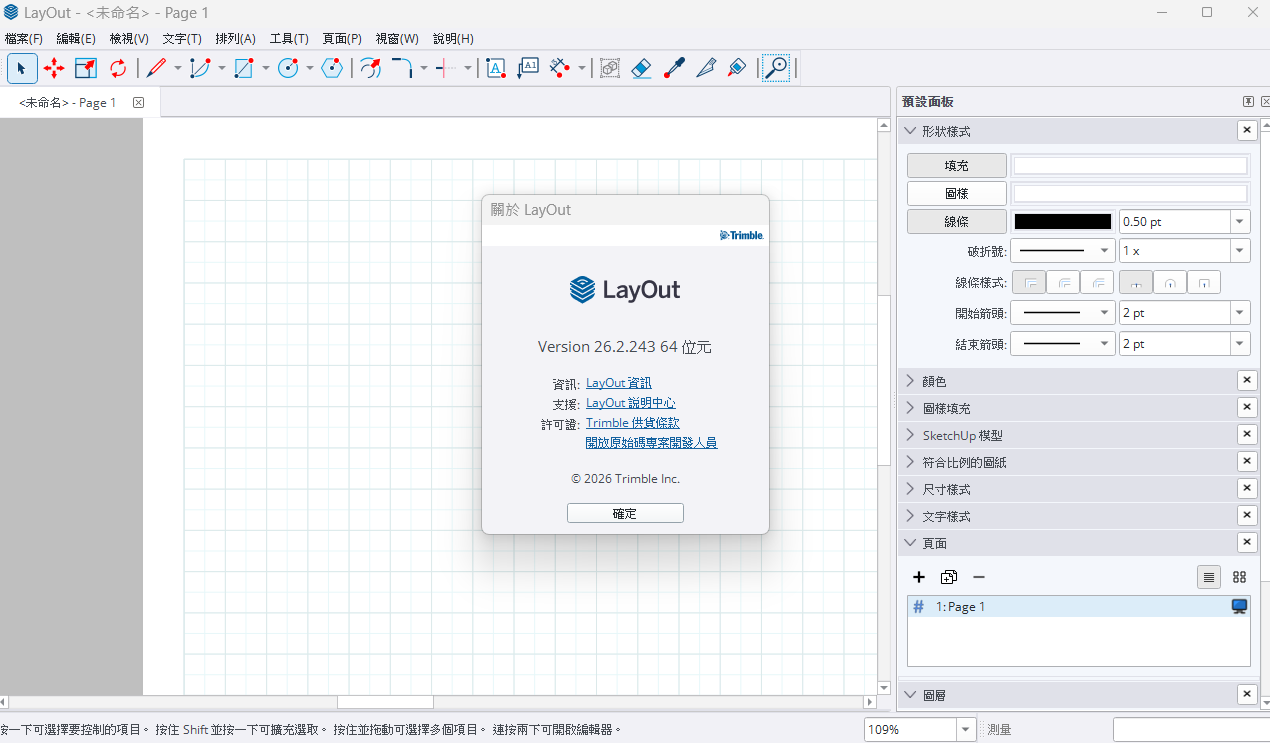Screen dimensions: 1270x743
Task: Select the Text box tool
Action: (x=495, y=68)
